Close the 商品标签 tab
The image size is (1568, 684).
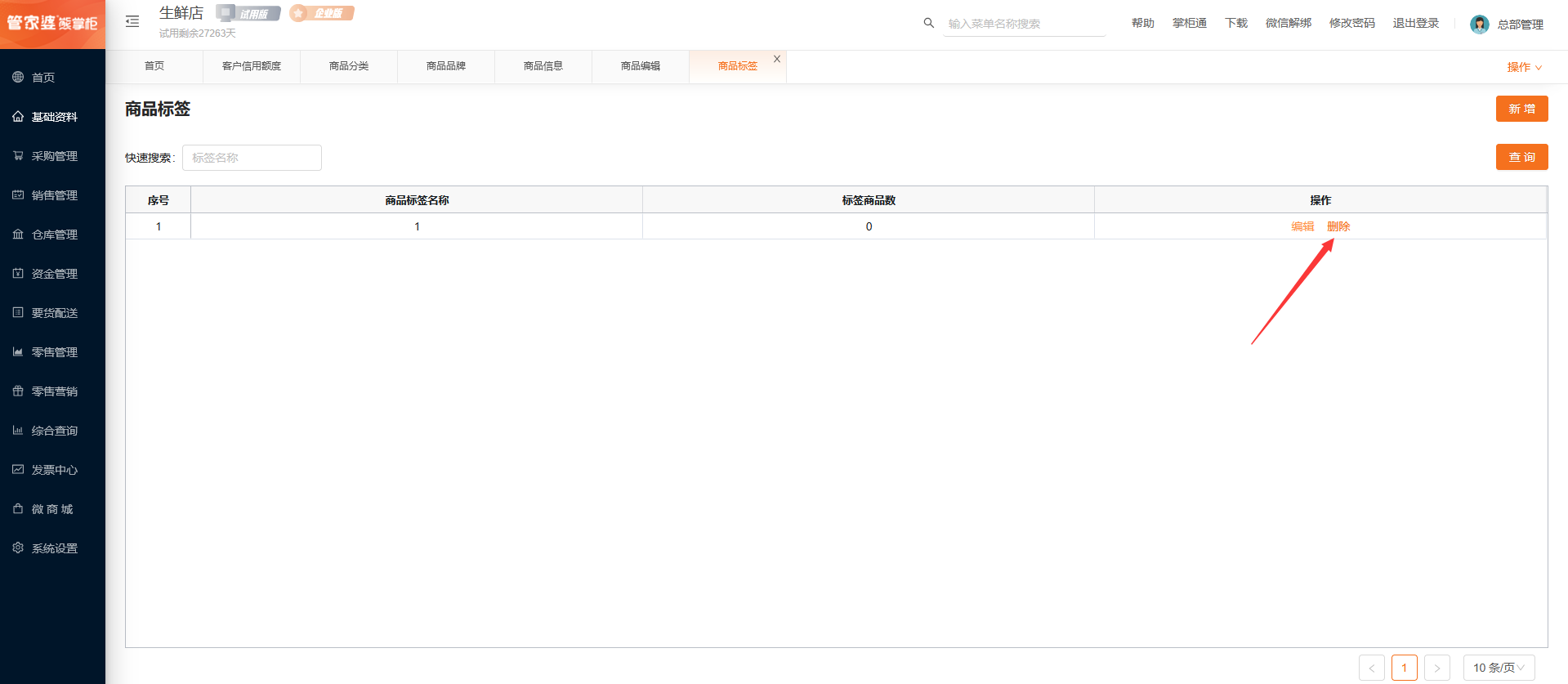(777, 59)
